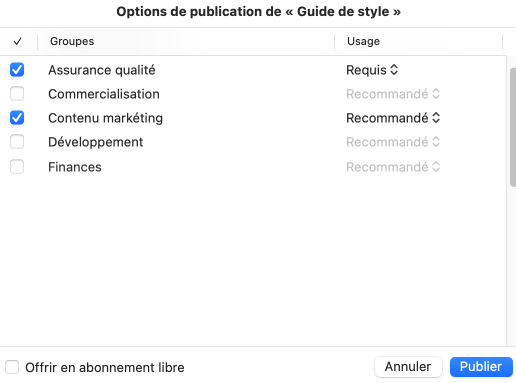Image resolution: width=516 pixels, height=383 pixels.
Task: Select the Développement row label
Action: coord(96,142)
